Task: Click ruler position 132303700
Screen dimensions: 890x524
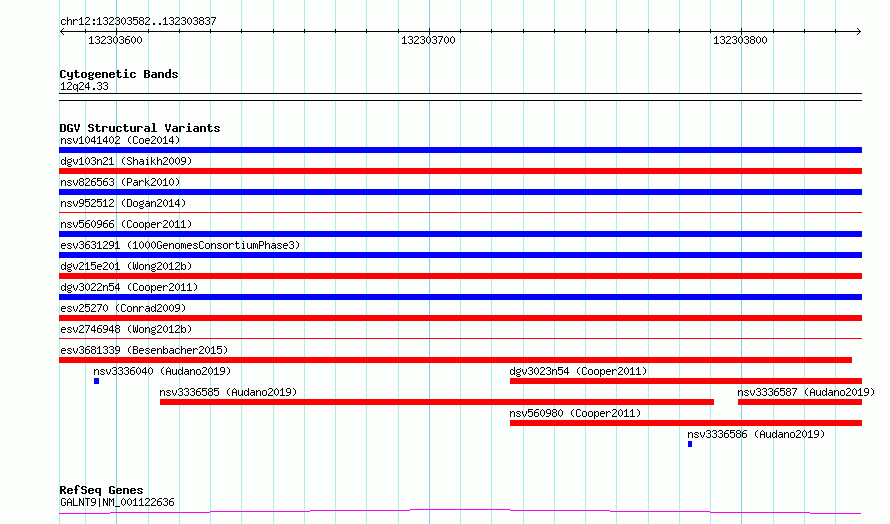Action: click(429, 40)
